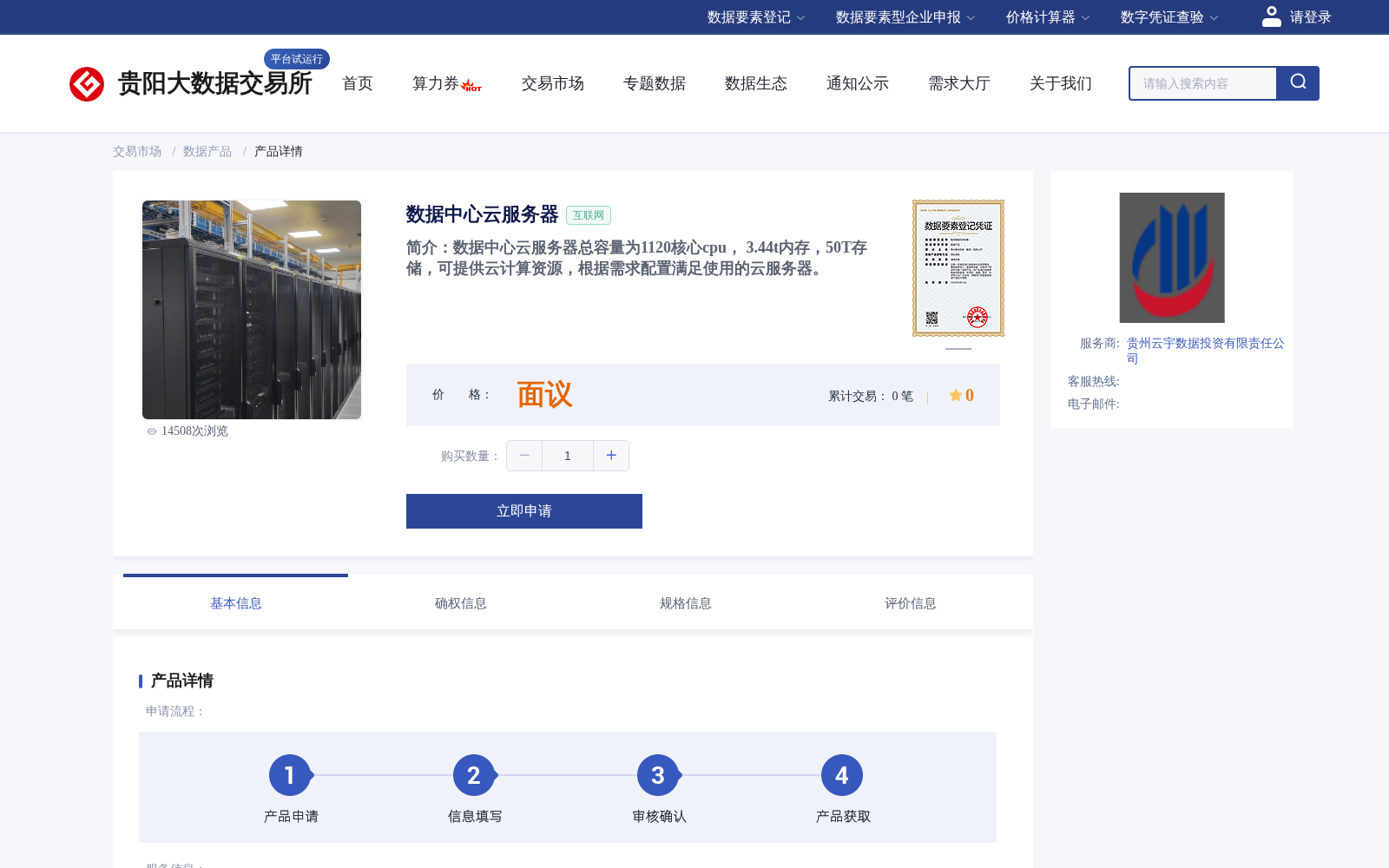Click the 客服热线 label
This screenshot has width=1389, height=868.
click(1094, 381)
